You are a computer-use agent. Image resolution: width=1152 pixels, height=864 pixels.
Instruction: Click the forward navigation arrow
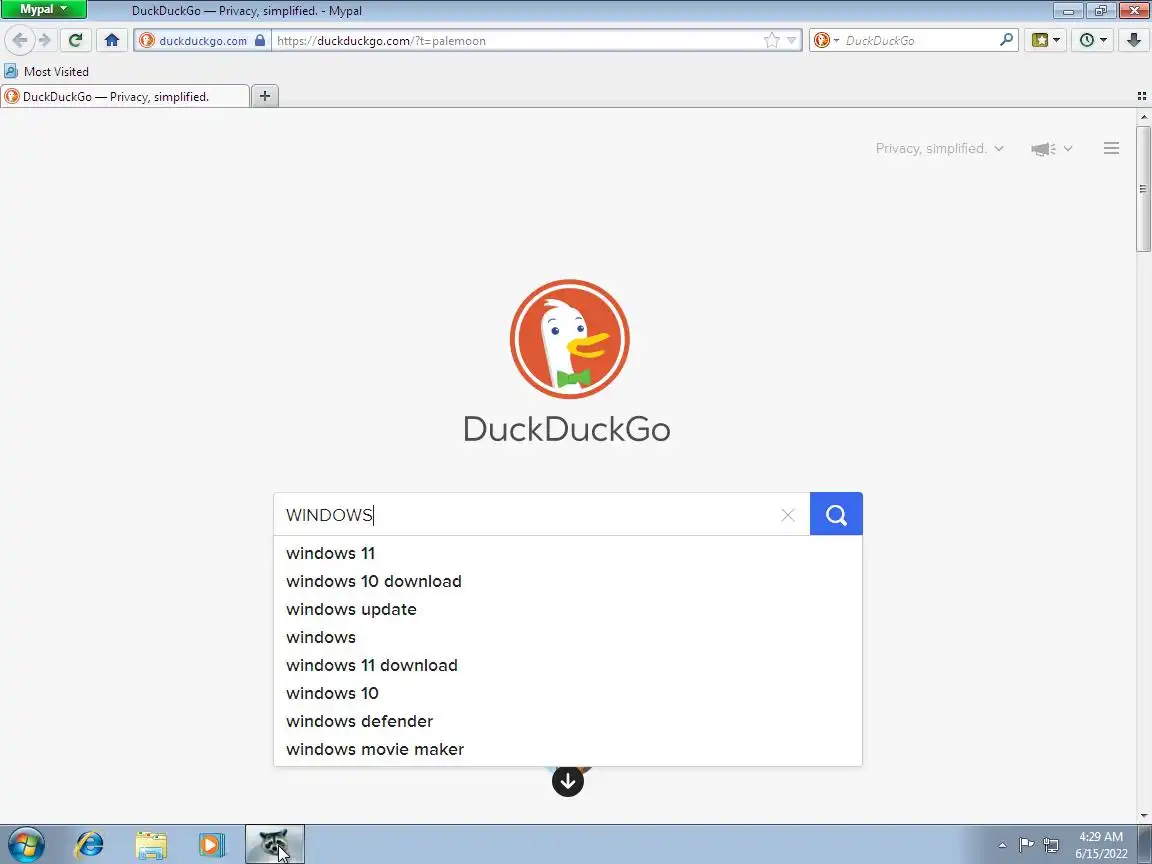(x=45, y=40)
